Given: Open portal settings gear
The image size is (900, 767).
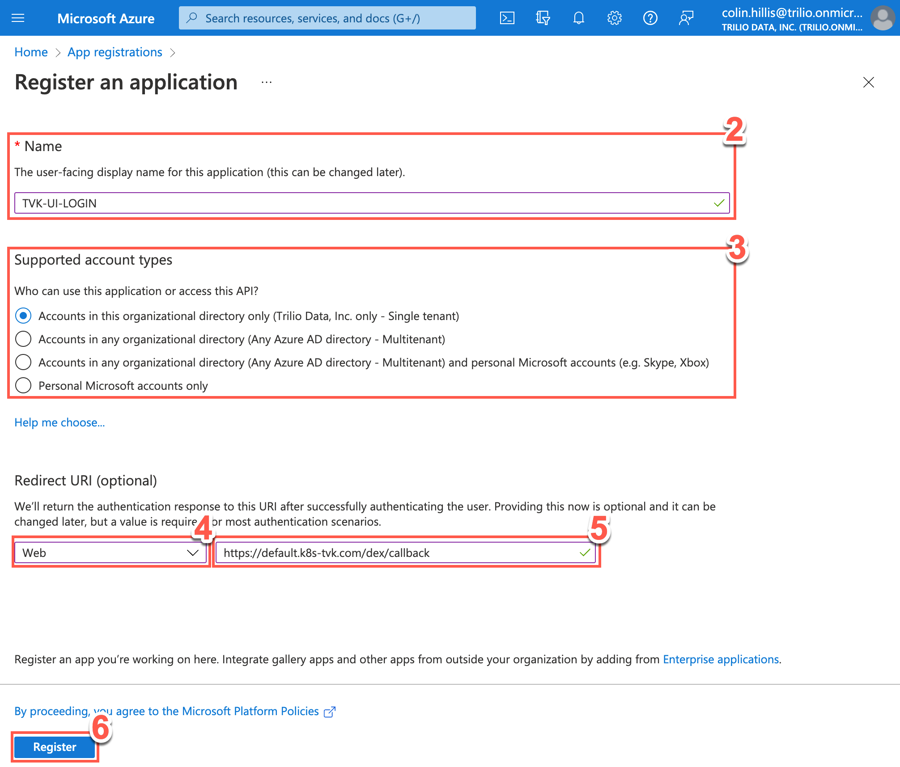Looking at the screenshot, I should pyautogui.click(x=614, y=18).
